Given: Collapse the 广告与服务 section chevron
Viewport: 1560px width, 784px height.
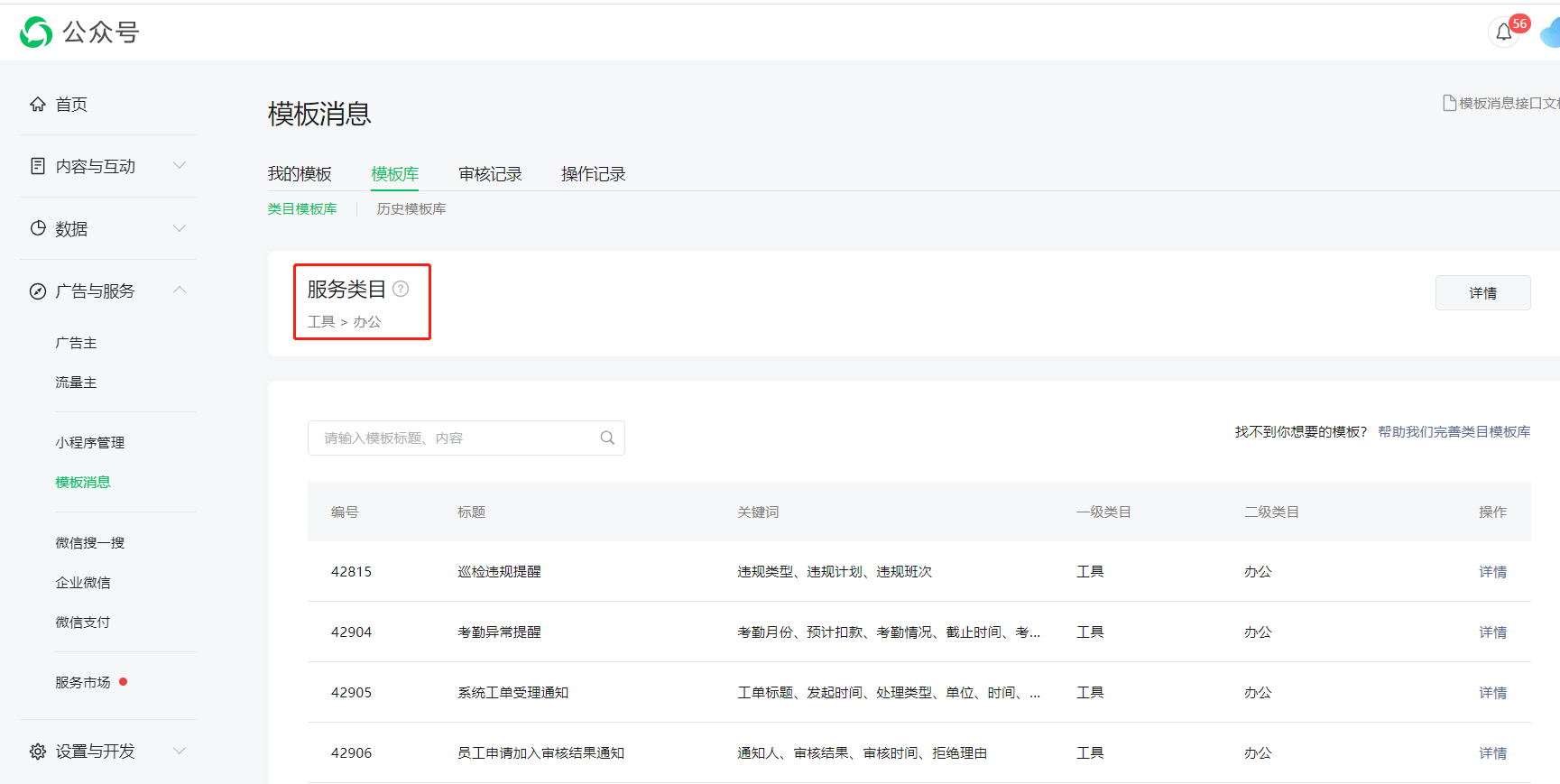Looking at the screenshot, I should click(x=180, y=290).
